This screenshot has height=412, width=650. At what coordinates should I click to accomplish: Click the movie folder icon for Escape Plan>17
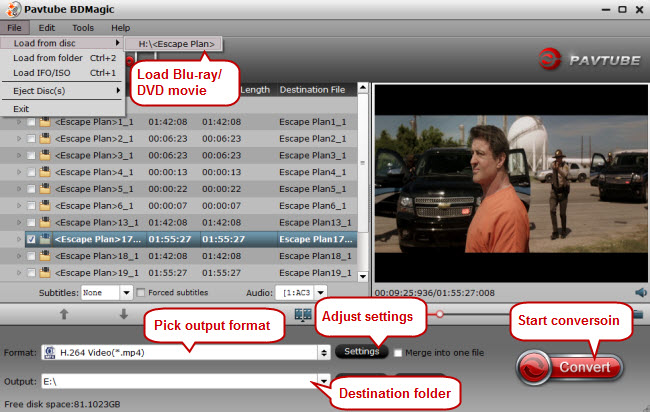point(45,239)
